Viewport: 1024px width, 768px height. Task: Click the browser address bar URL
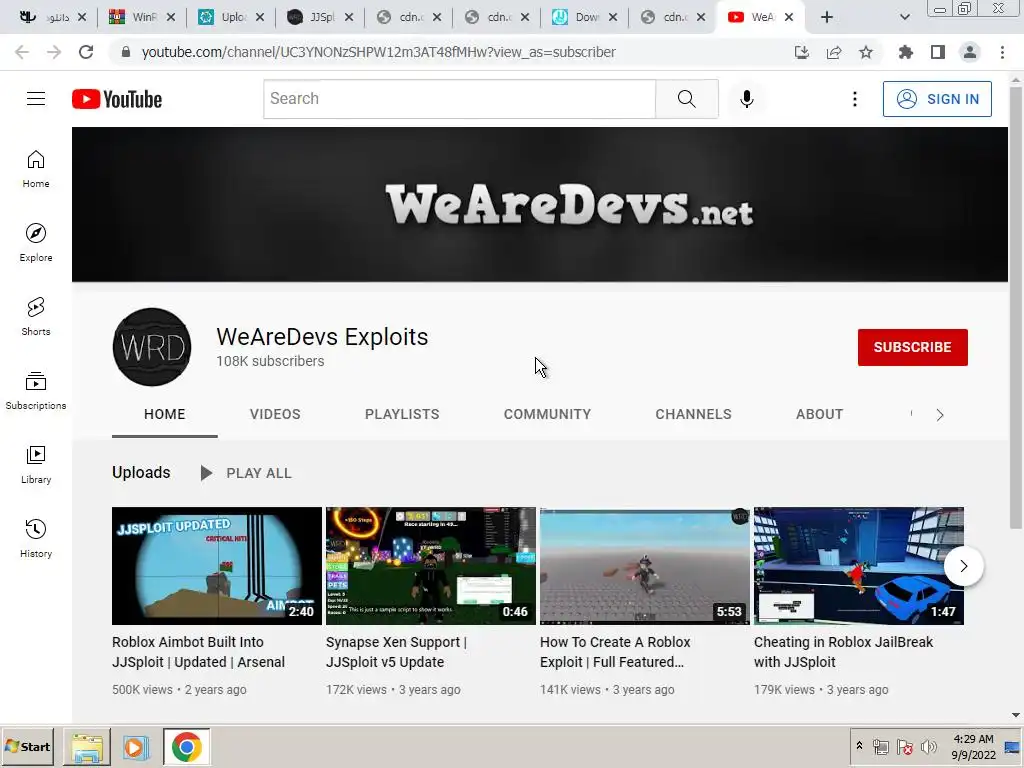pyautogui.click(x=379, y=52)
